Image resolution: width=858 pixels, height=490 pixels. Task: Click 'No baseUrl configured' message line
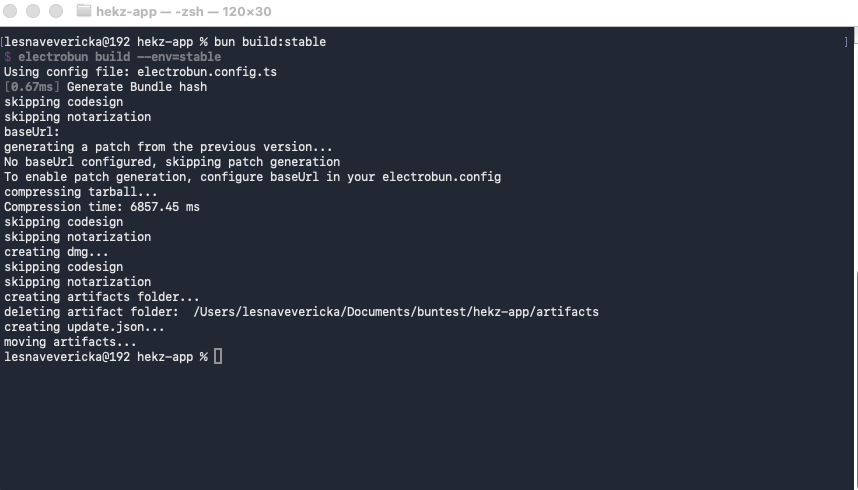tap(172, 162)
